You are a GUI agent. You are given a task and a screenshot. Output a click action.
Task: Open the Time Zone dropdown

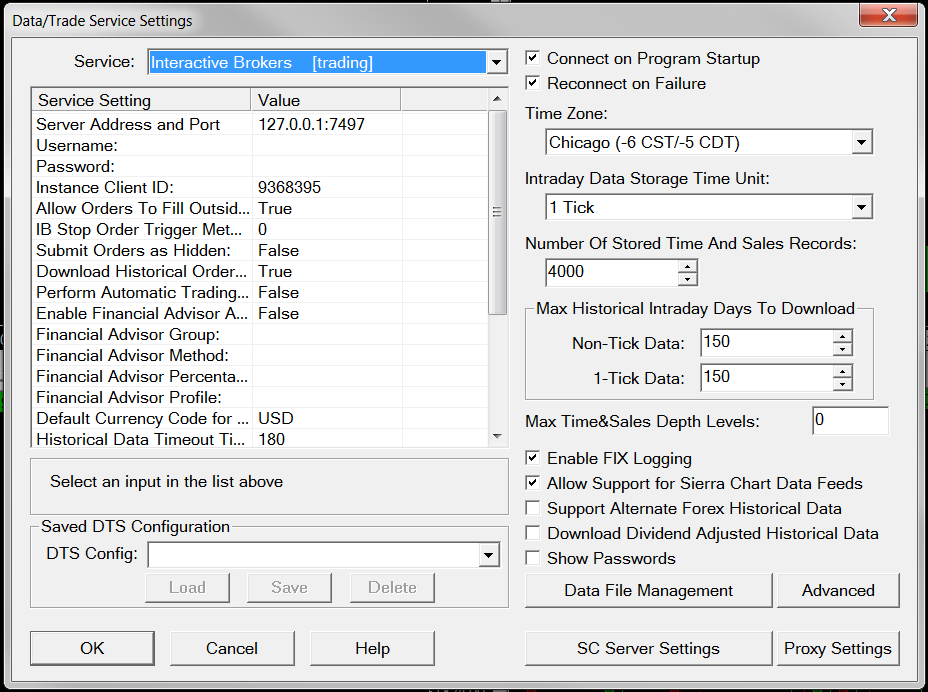coord(861,142)
